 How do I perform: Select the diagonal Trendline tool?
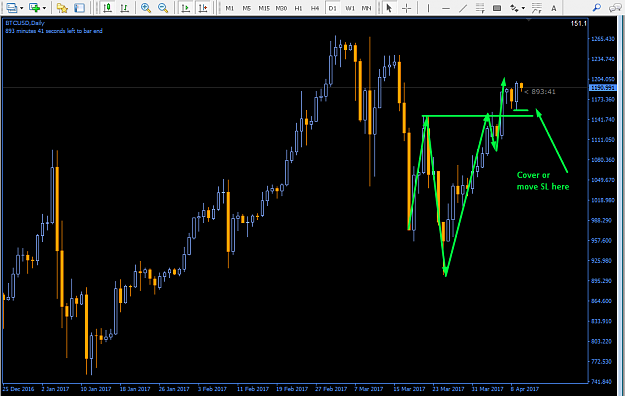point(463,8)
